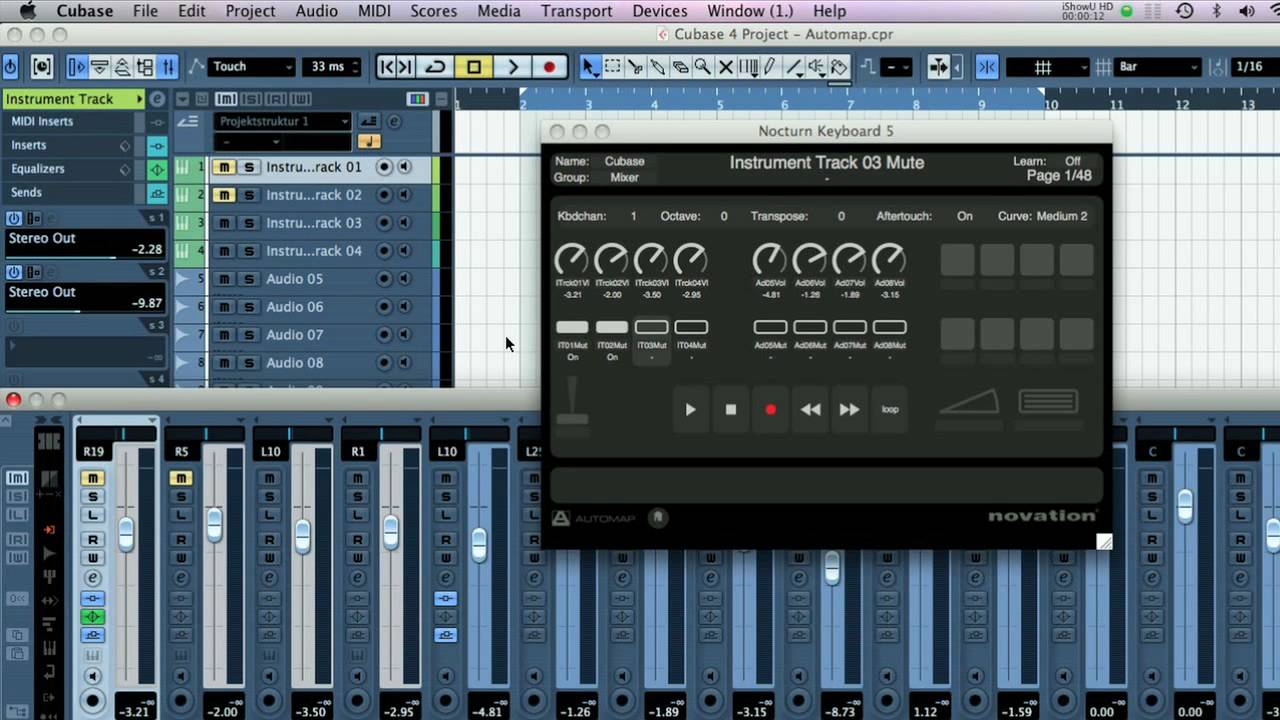
Task: Expand the Instrument Track inspector header
Action: click(73, 99)
